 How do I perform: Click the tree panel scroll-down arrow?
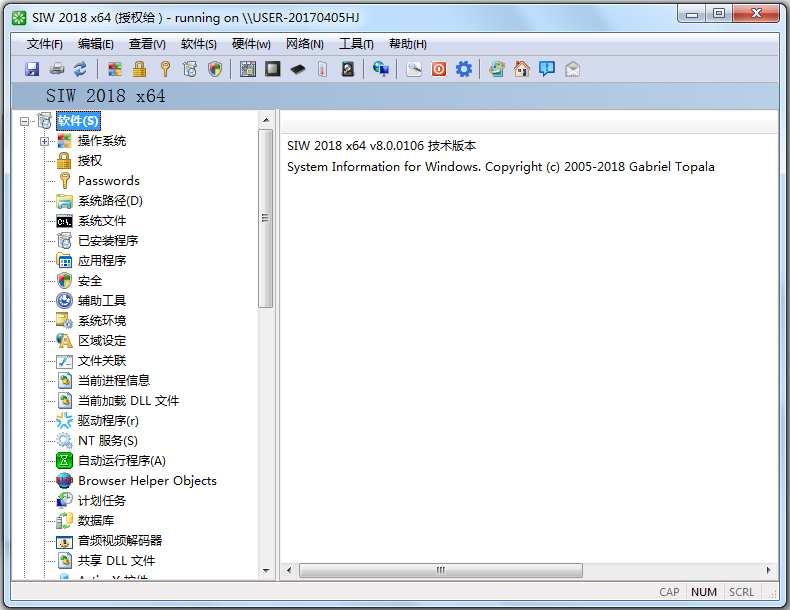(x=266, y=570)
